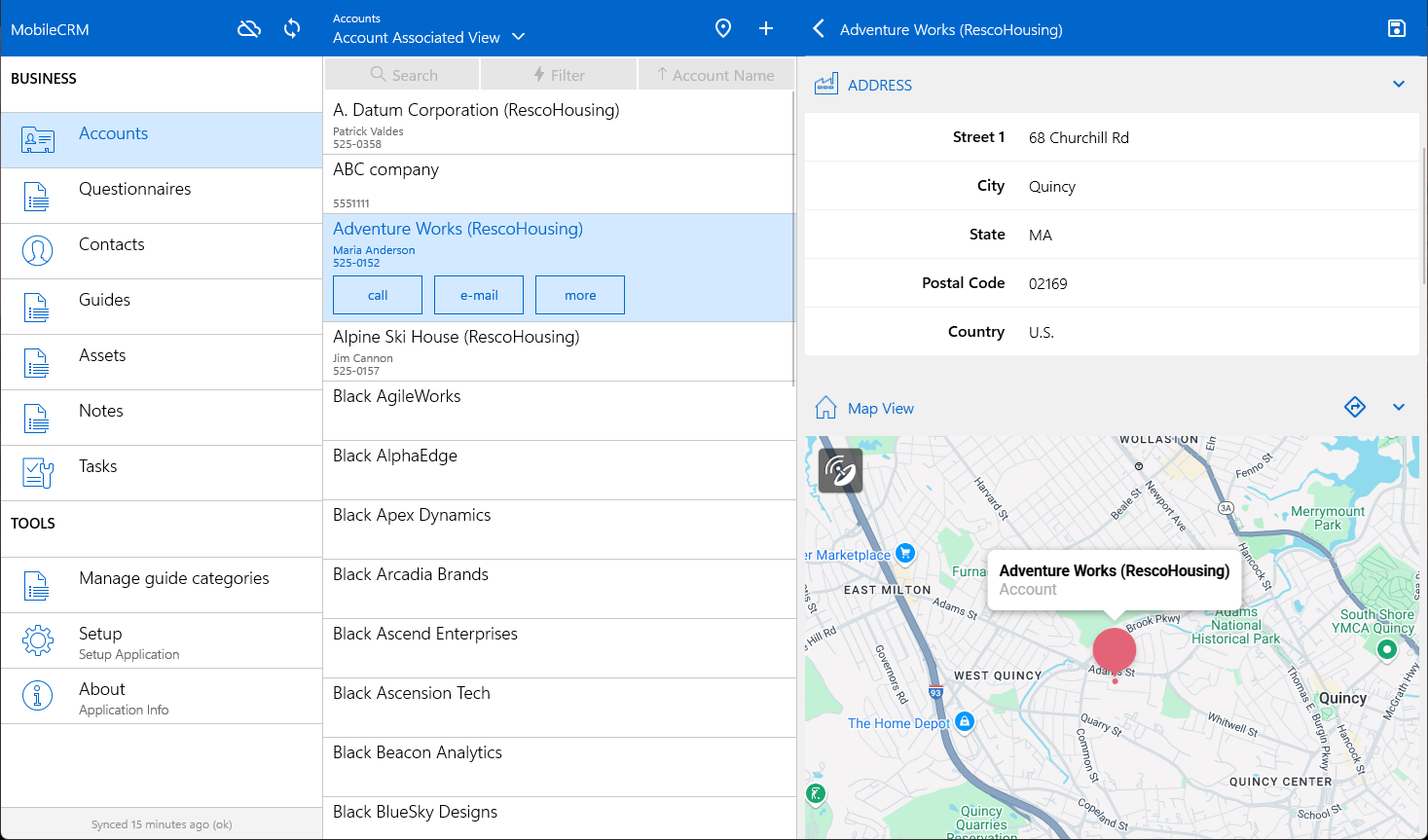Viewport: 1428px width, 840px height.
Task: Click the South Shore YMCA map marker
Action: (1387, 649)
